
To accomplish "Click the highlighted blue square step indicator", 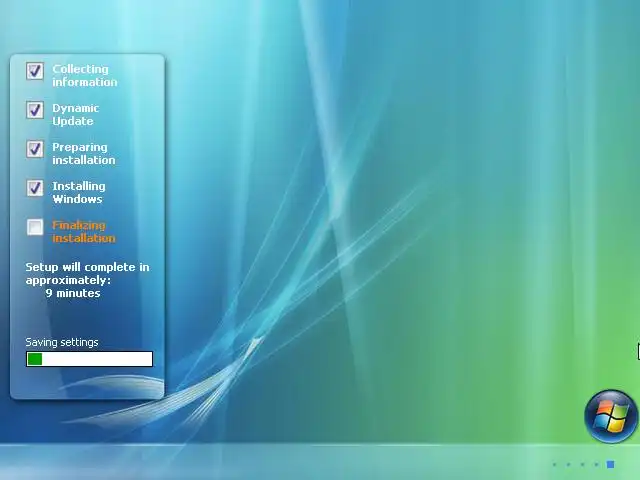I will click(x=611, y=464).
